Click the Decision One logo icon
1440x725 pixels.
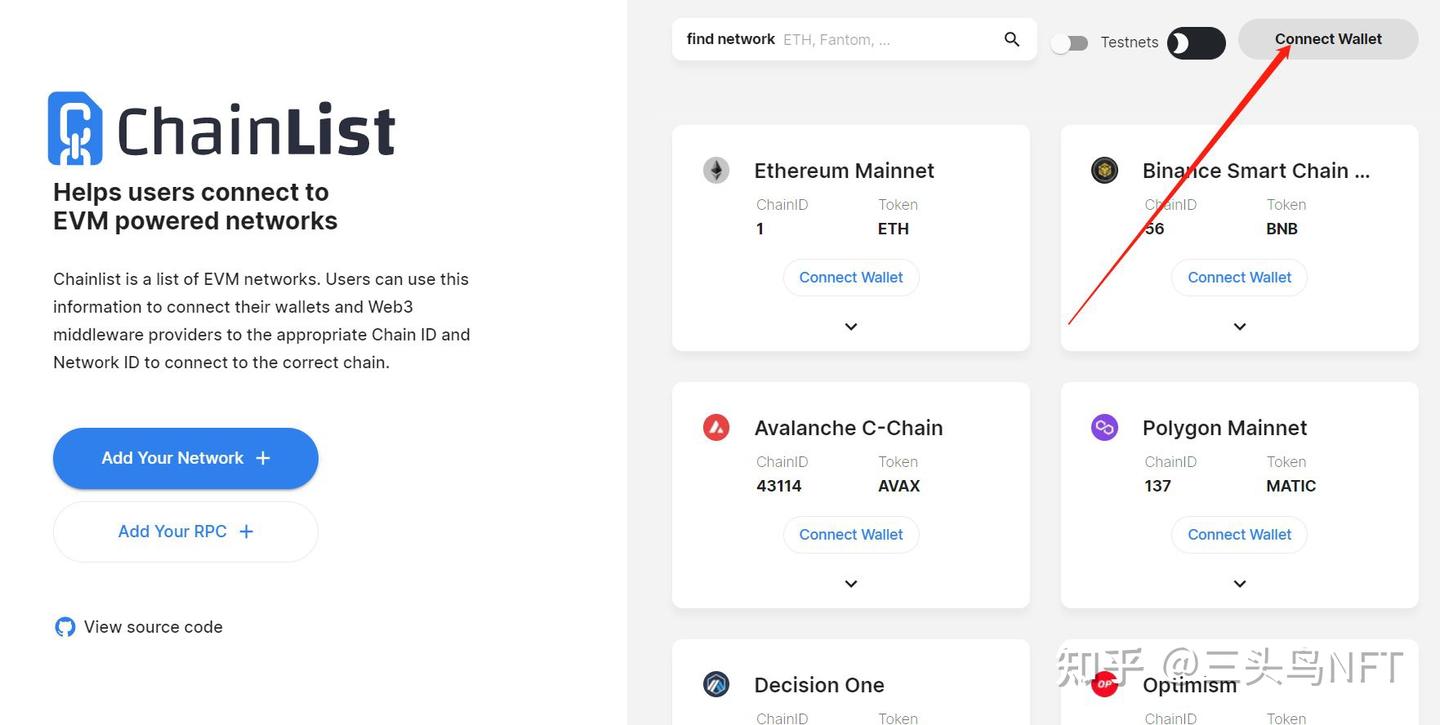716,685
